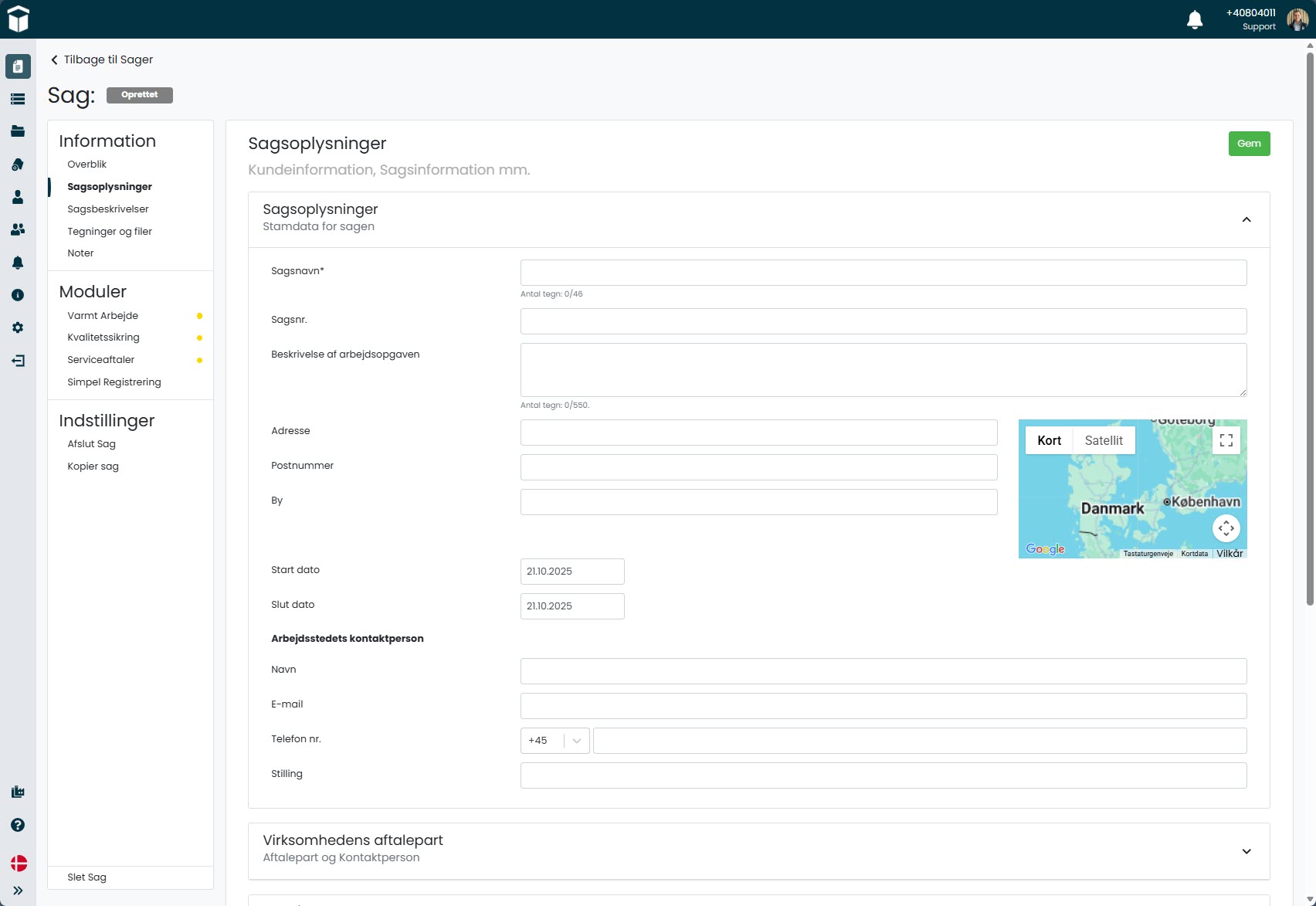Click the folder icon in left sidebar

pos(18,131)
